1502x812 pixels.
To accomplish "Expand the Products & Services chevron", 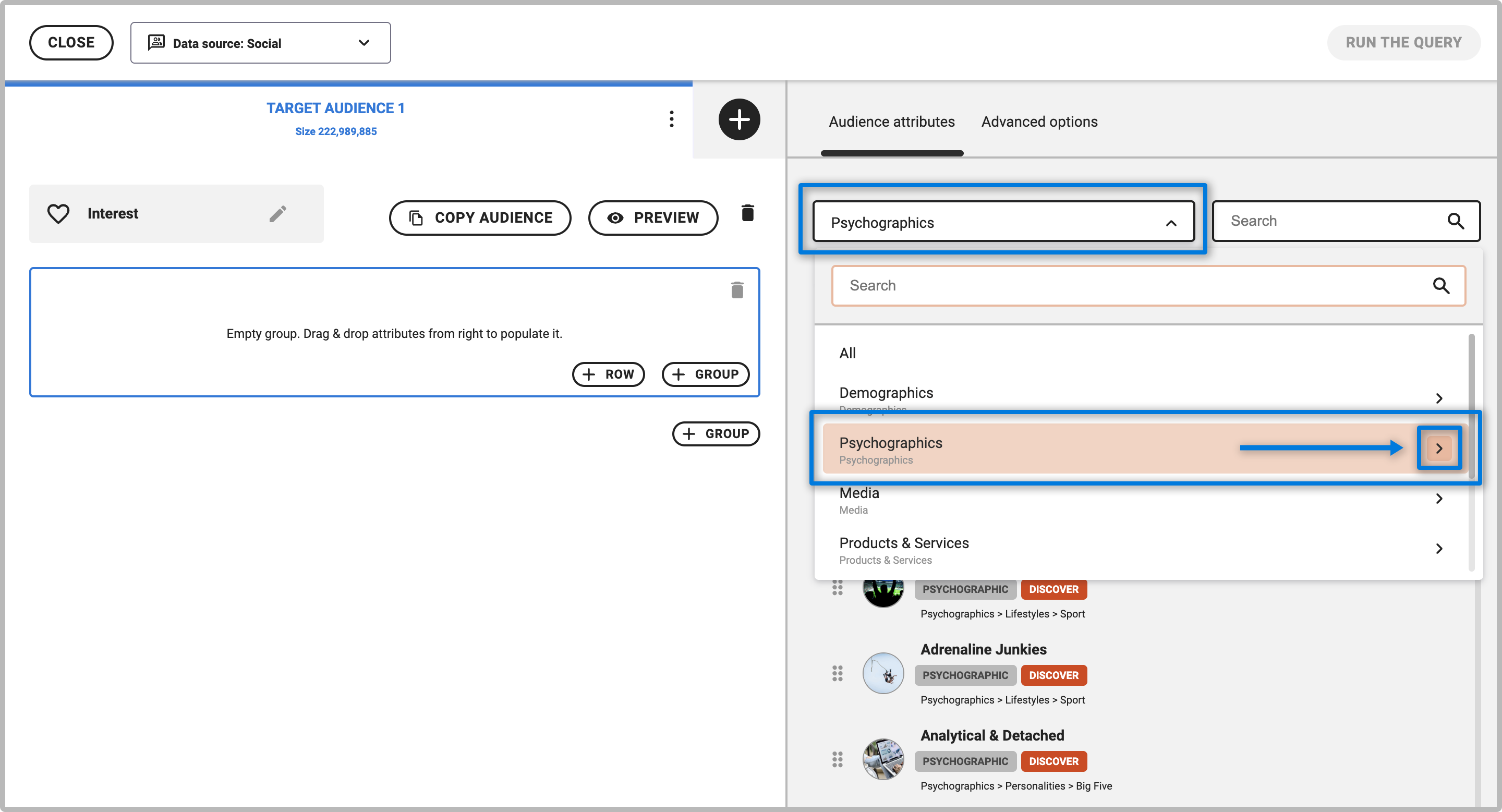I will 1438,549.
